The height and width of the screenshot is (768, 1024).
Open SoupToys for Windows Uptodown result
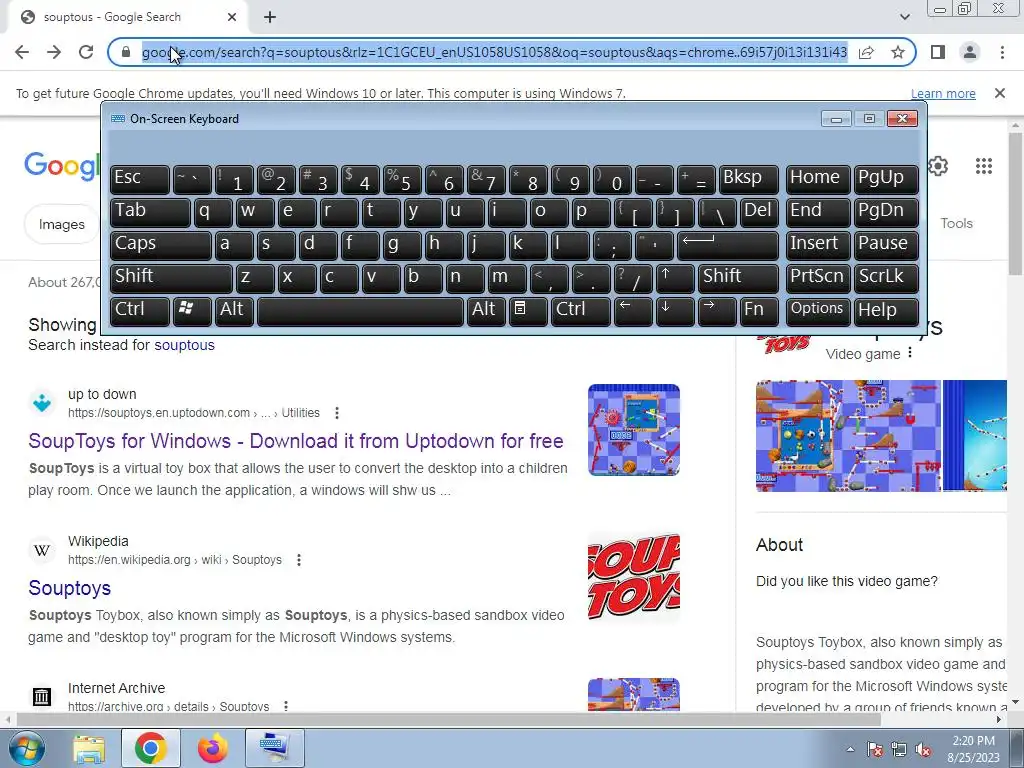(x=296, y=441)
